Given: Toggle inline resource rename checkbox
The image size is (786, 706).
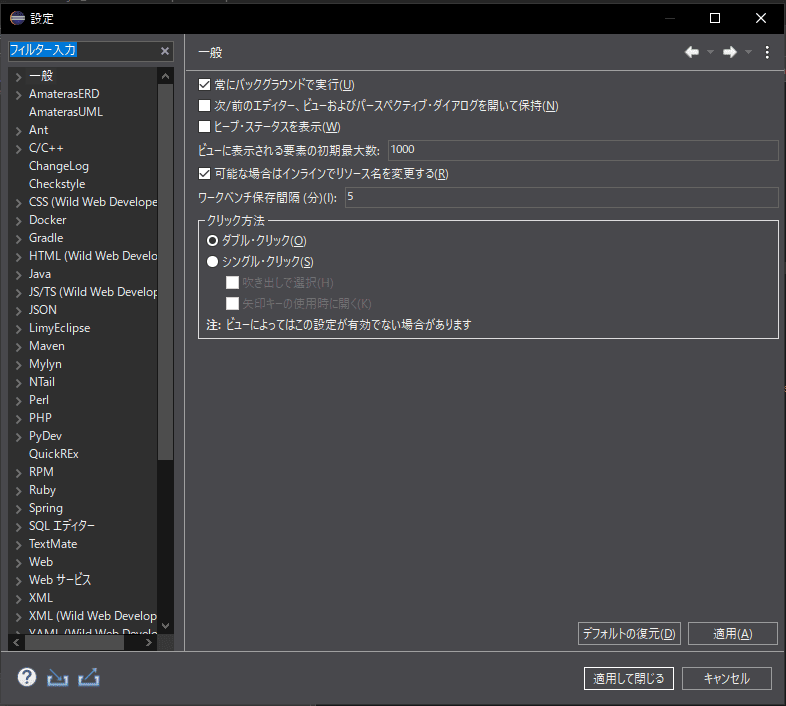Looking at the screenshot, I should tap(205, 174).
